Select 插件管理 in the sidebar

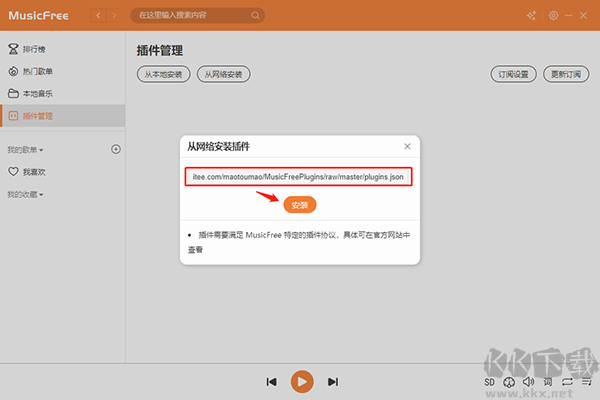point(63,116)
